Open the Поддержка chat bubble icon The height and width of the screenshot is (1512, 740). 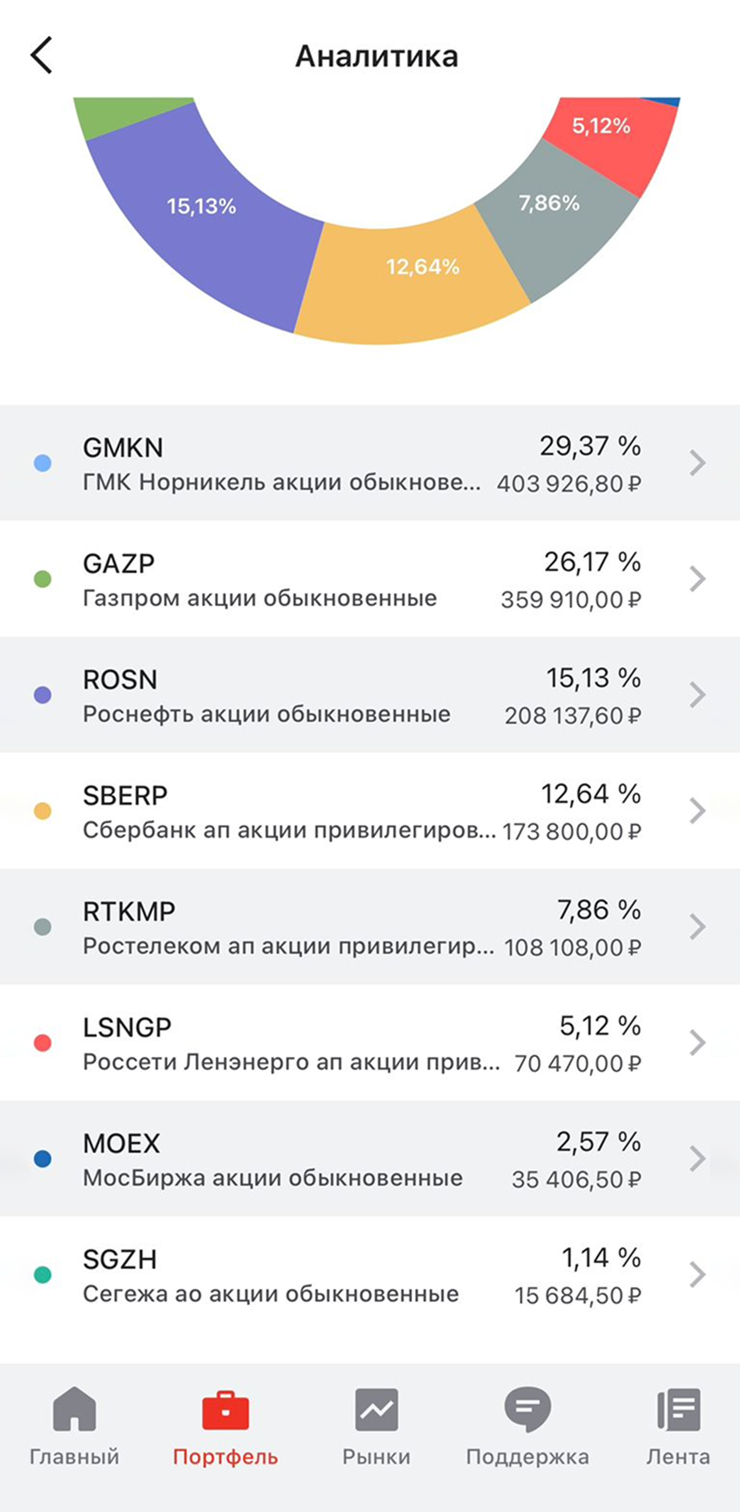(x=527, y=1410)
